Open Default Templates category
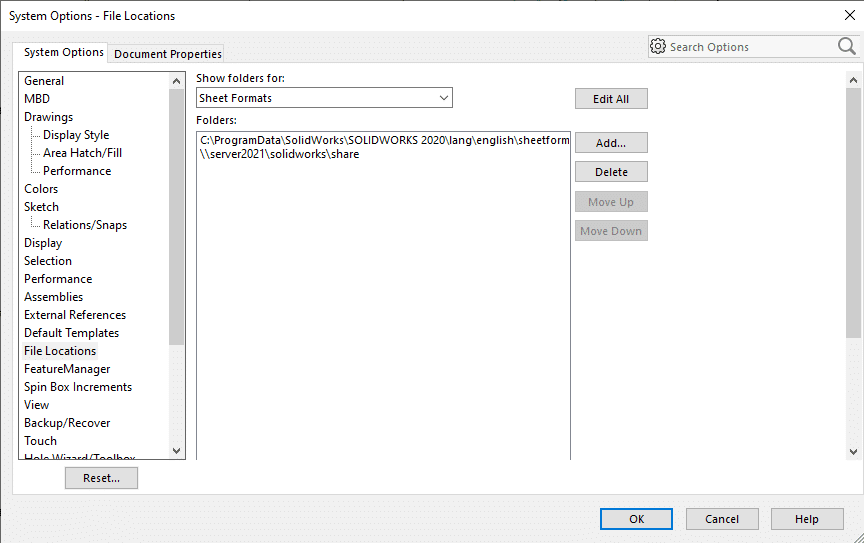The image size is (864, 543). coord(71,333)
